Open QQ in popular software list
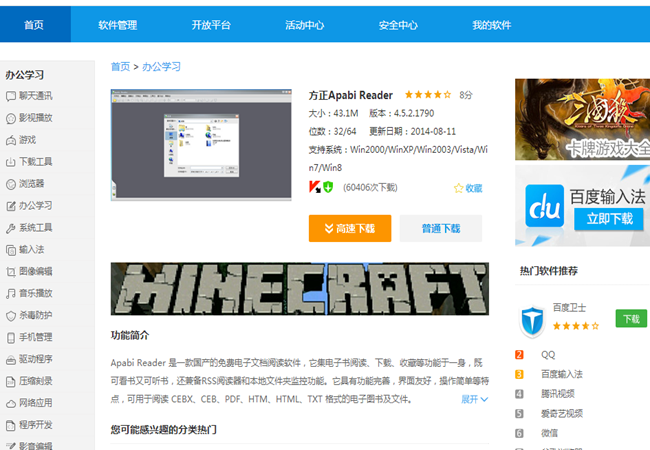Viewport: 650px width, 450px height. (x=548, y=355)
